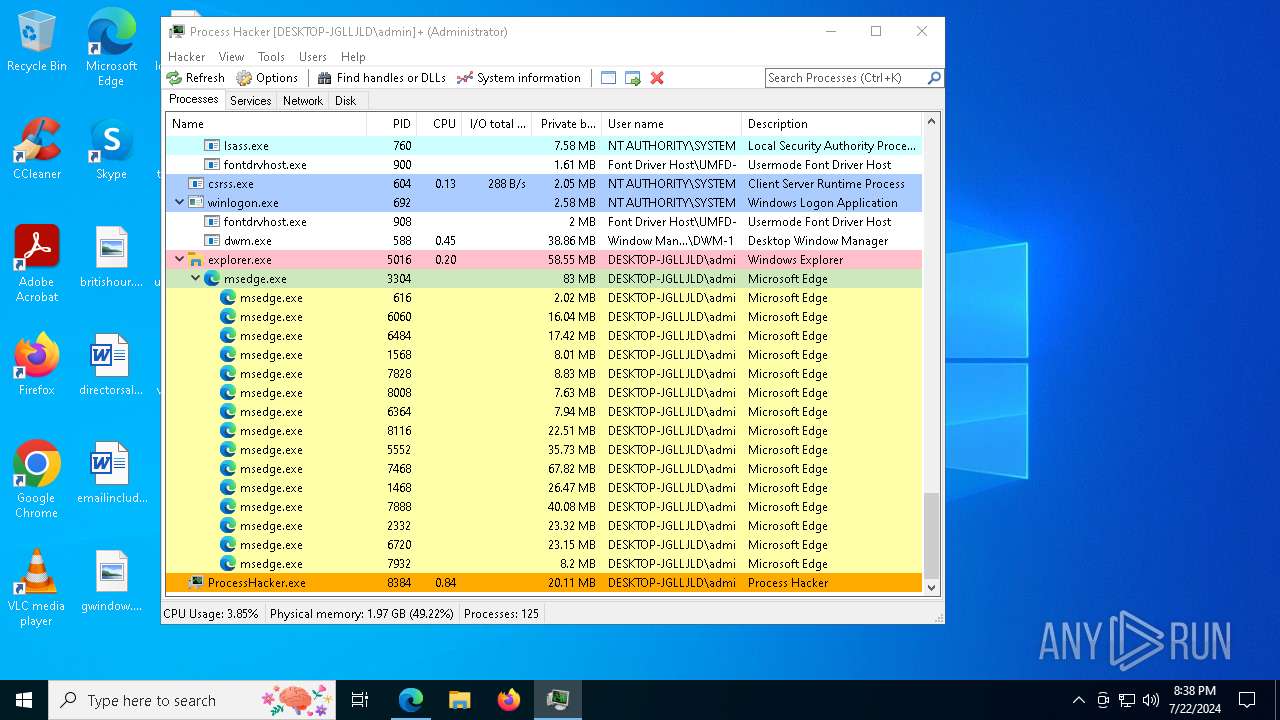Viewport: 1280px width, 720px height.
Task: Open the emailinclud Word document icon
Action: pyautogui.click(x=111, y=473)
